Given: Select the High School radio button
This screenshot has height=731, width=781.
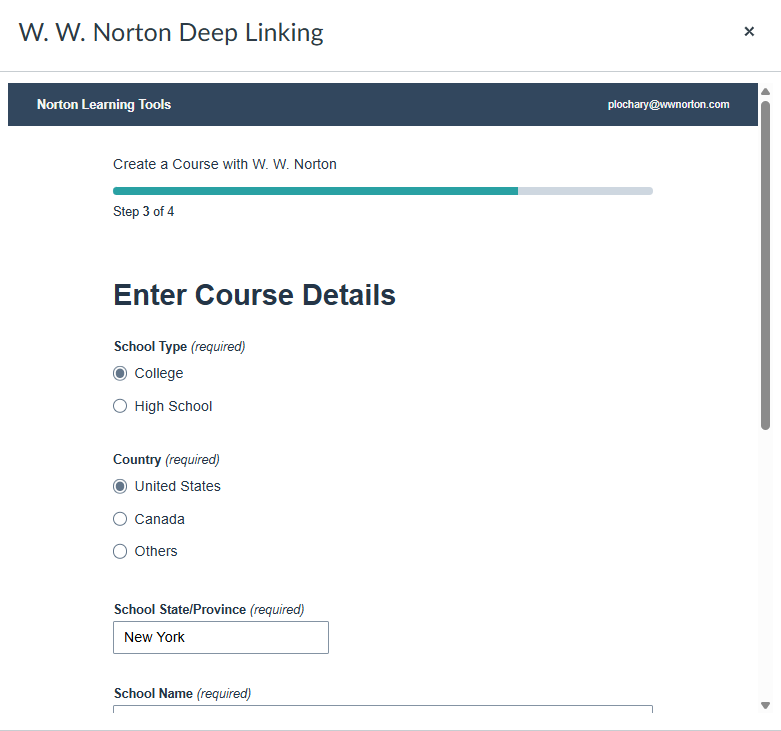Looking at the screenshot, I should click(x=120, y=406).
